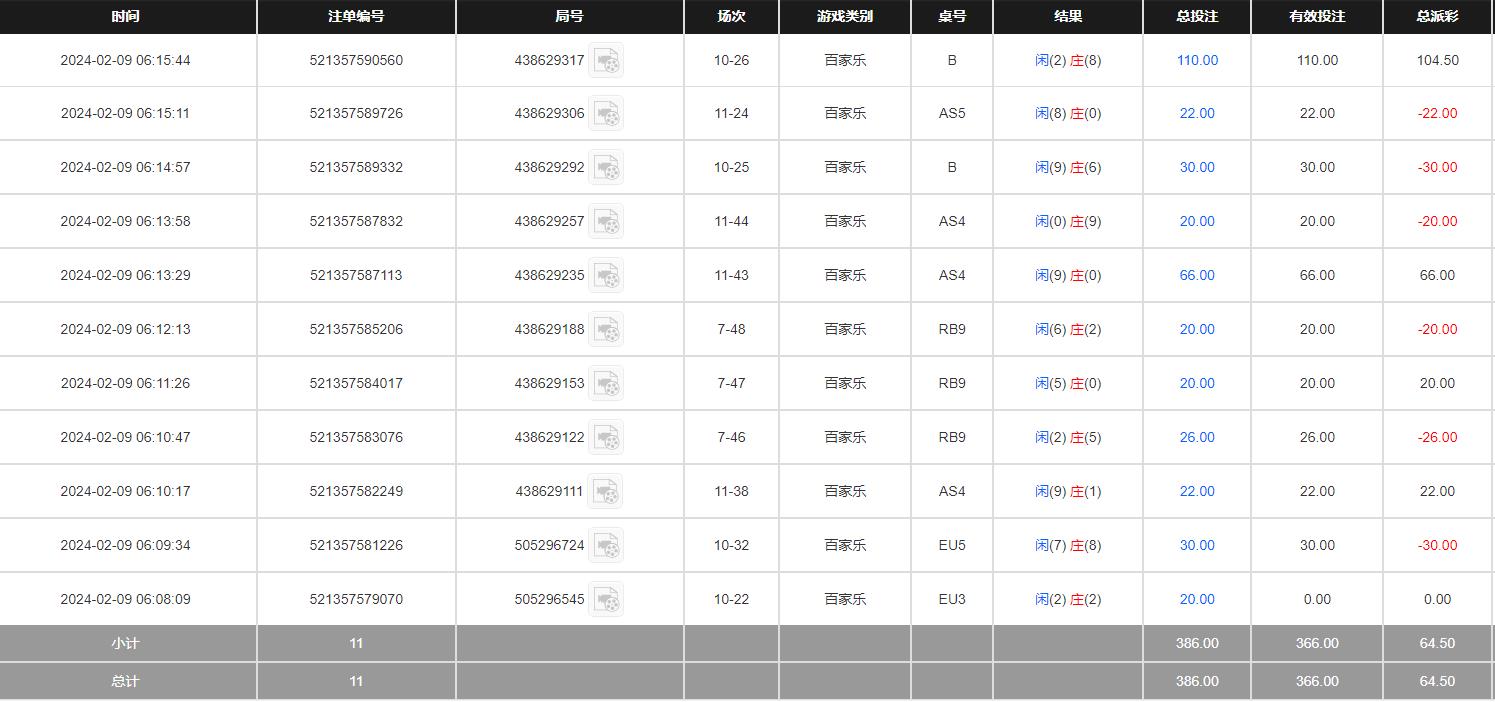1495x702 pixels.
Task: Open video replay icon for round 438629317
Action: 606,61
